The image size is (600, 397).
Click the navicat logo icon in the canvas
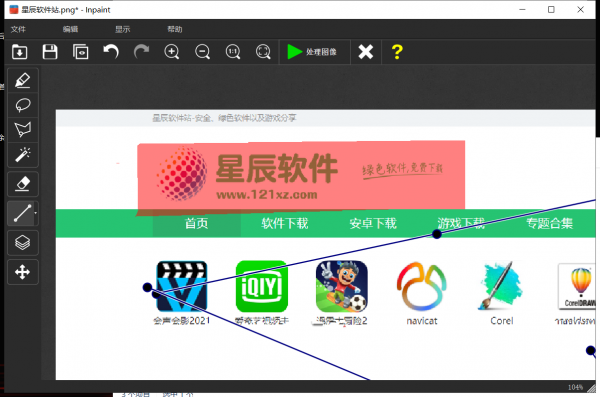click(422, 286)
